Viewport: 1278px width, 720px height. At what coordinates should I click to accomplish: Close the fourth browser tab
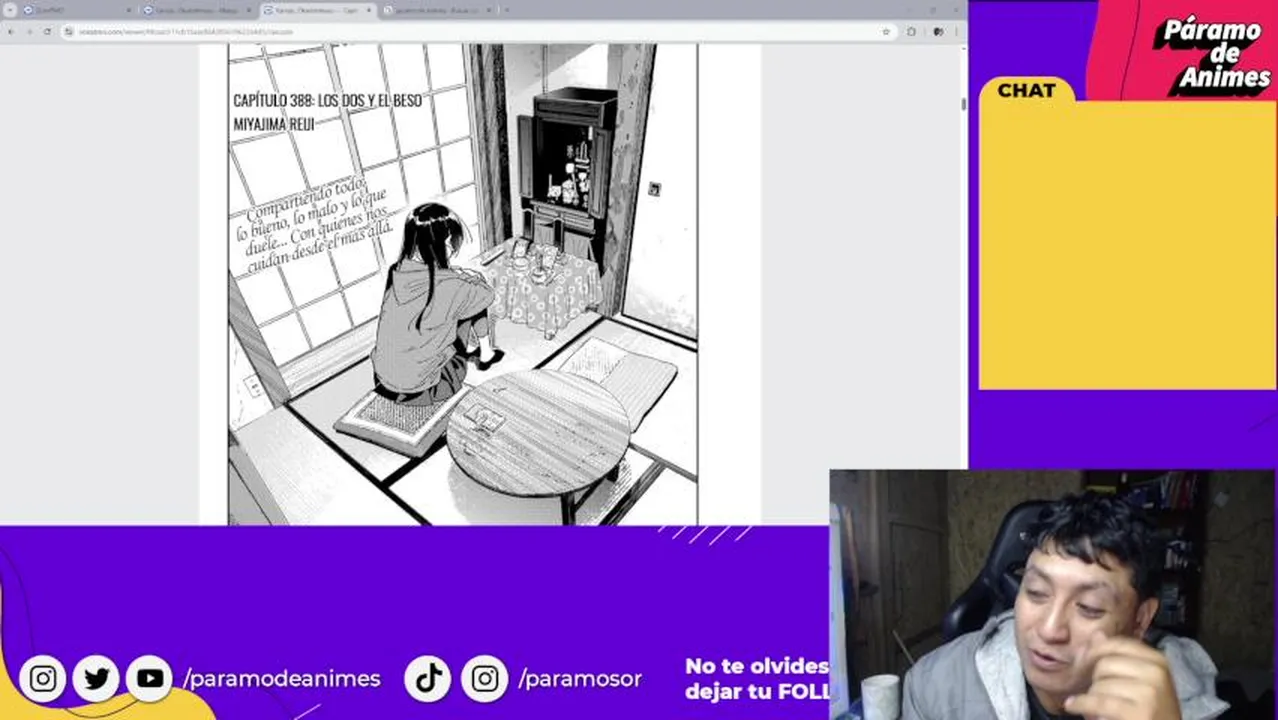coord(488,10)
